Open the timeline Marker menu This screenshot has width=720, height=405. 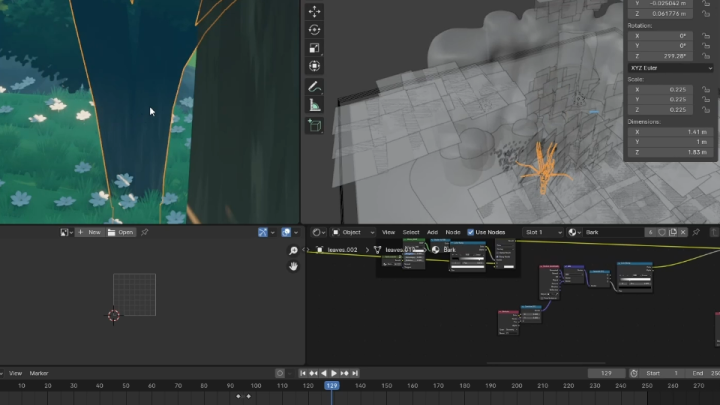(39, 373)
